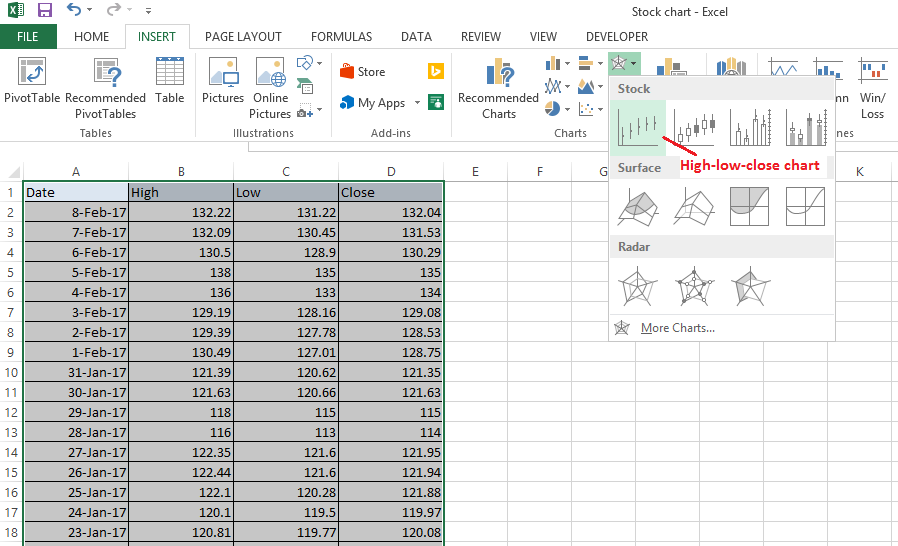Open the Screenshot tool

point(304,109)
